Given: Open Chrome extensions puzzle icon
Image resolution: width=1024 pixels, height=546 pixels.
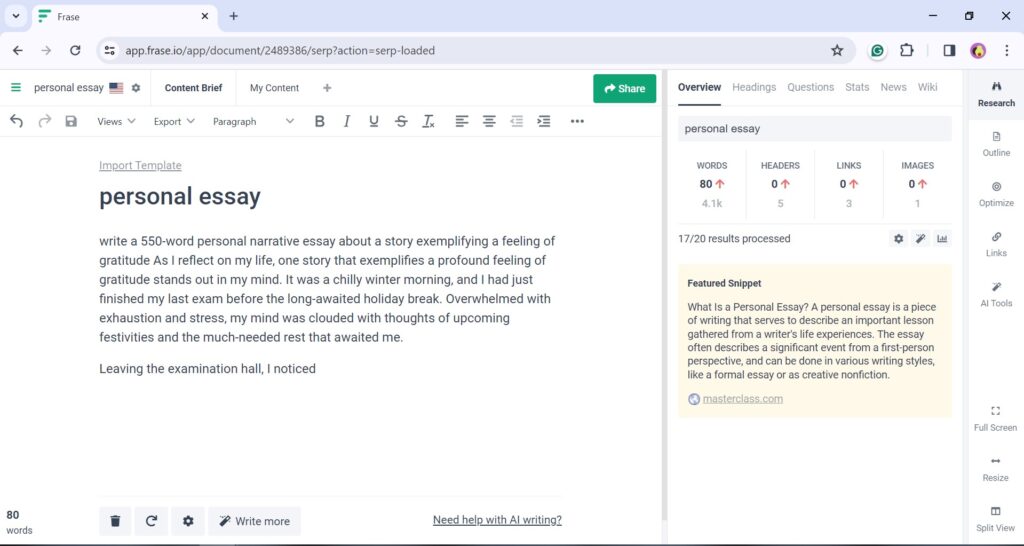Looking at the screenshot, I should [x=906, y=50].
